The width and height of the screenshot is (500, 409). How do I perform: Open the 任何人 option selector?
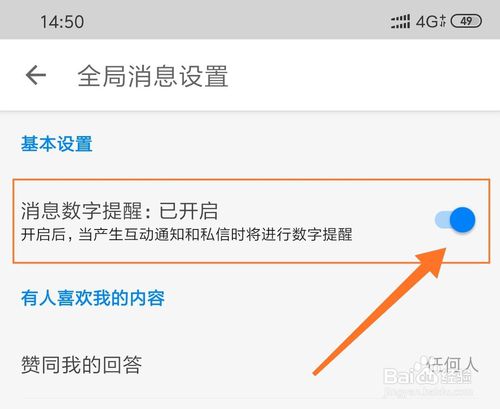[452, 364]
